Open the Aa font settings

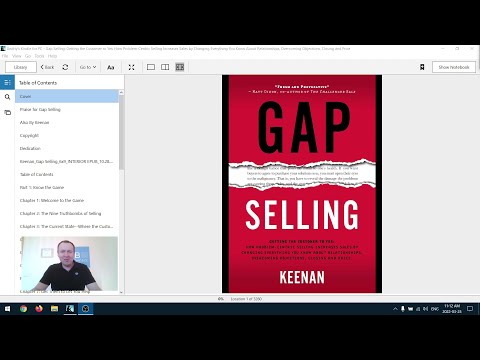[x=111, y=67]
